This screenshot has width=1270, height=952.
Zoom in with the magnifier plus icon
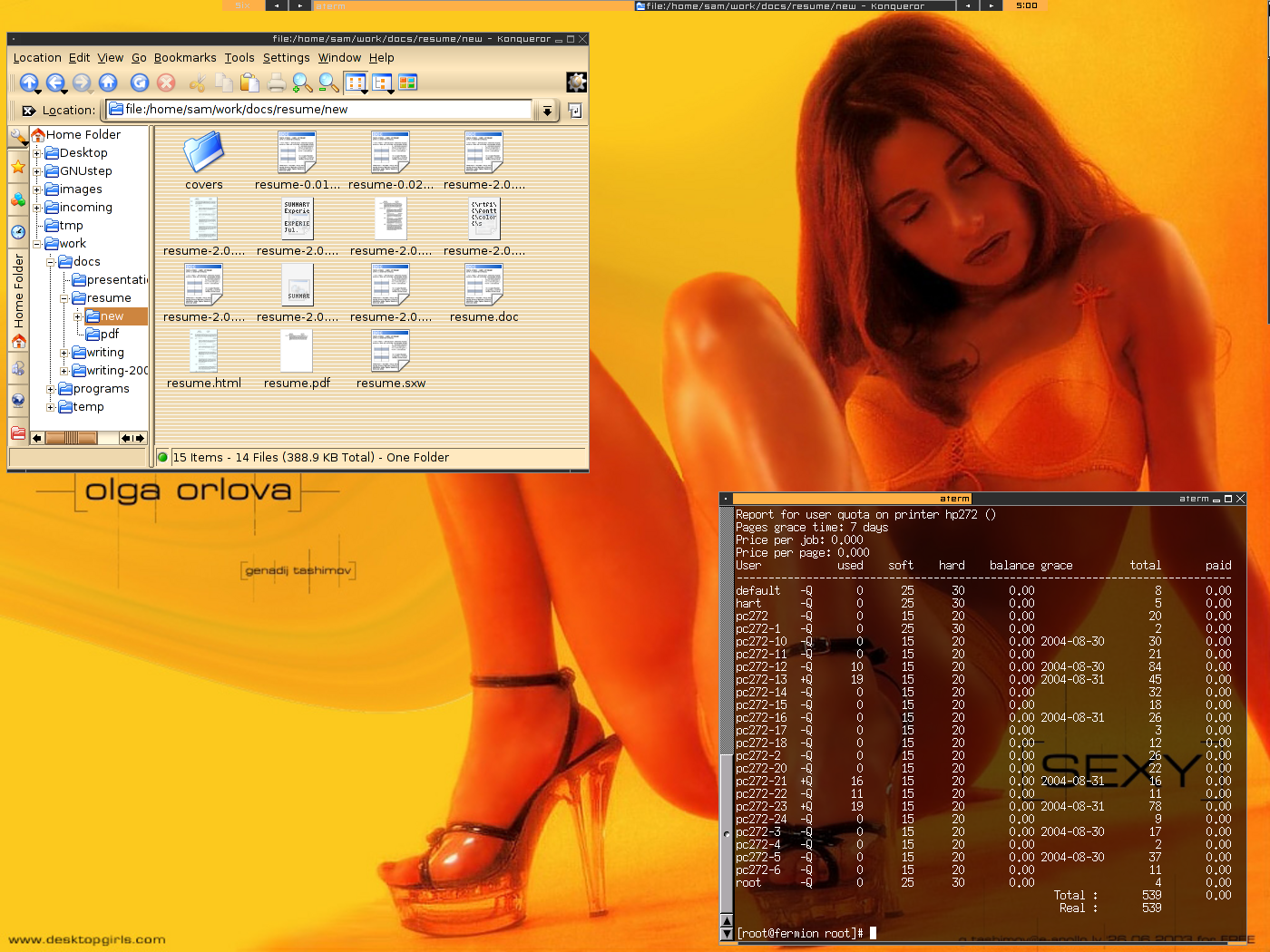pyautogui.click(x=303, y=83)
